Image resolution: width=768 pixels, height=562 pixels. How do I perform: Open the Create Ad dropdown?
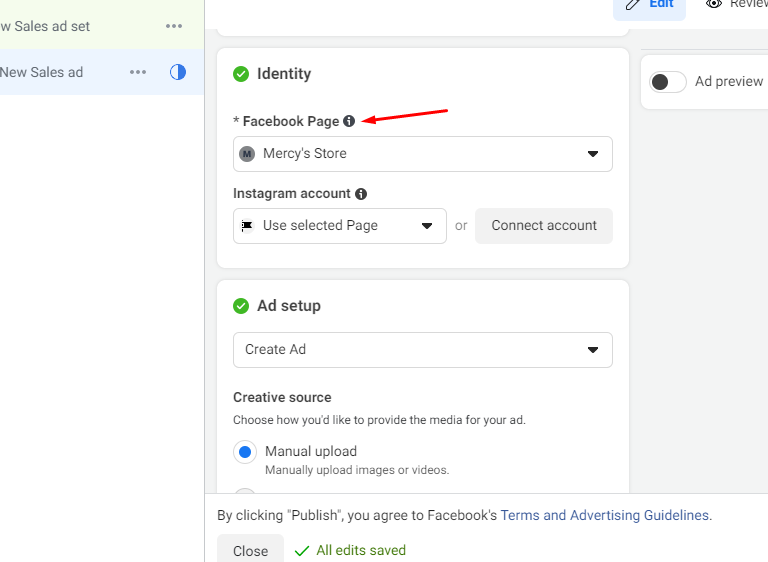tap(422, 350)
